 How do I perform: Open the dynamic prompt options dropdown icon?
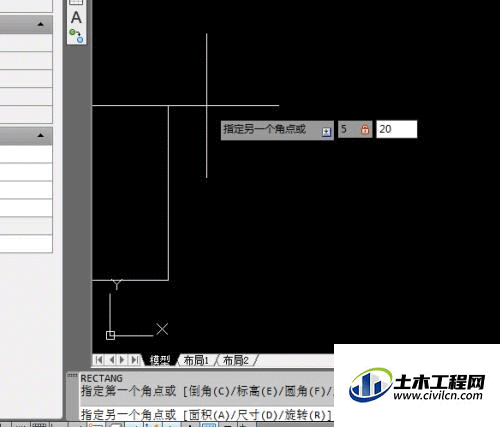[326, 132]
